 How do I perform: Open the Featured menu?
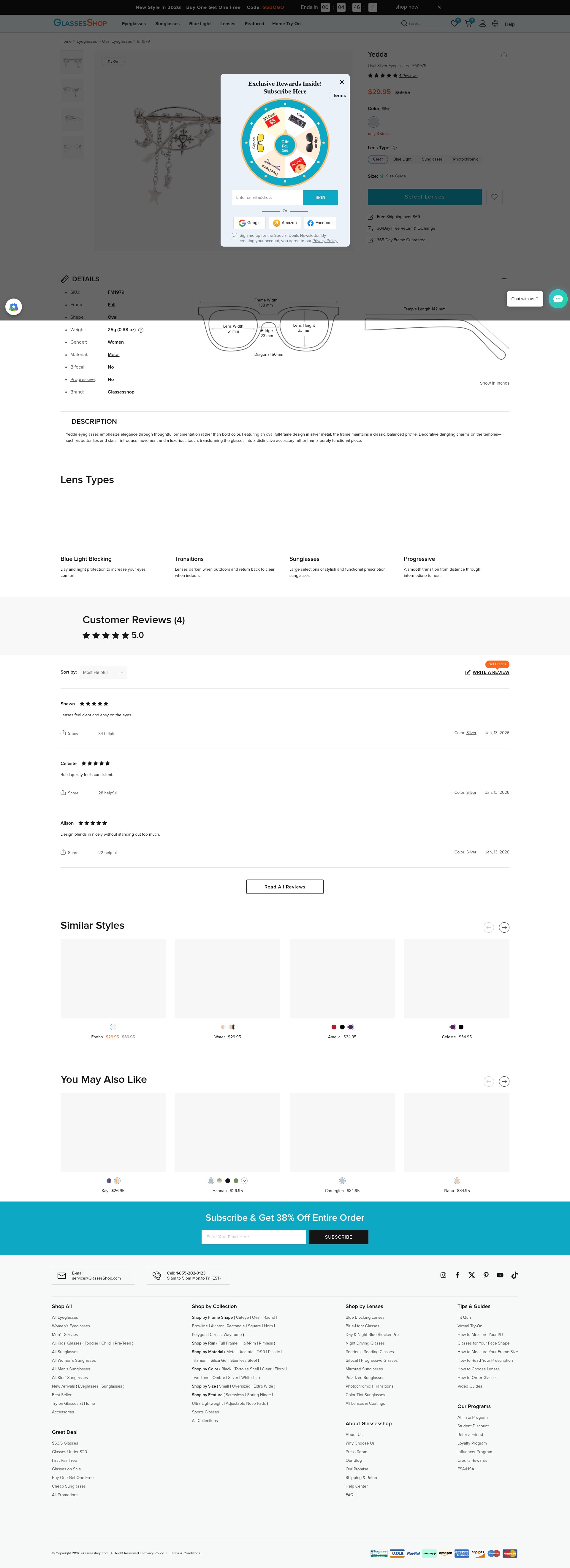(x=254, y=24)
